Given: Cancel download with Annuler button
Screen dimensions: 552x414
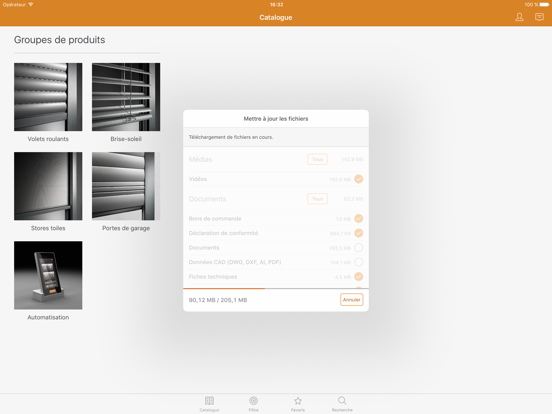Looking at the screenshot, I should (351, 300).
